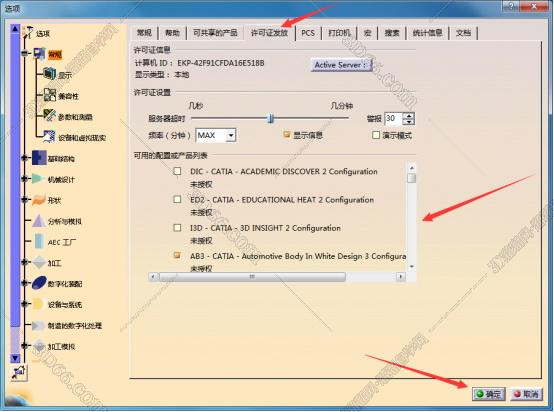
Task: Open the 宏 tab
Action: pyautogui.click(x=367, y=33)
